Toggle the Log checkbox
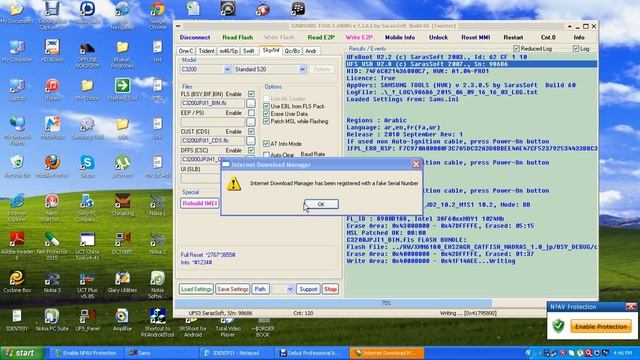The image size is (640, 360). [x=576, y=49]
